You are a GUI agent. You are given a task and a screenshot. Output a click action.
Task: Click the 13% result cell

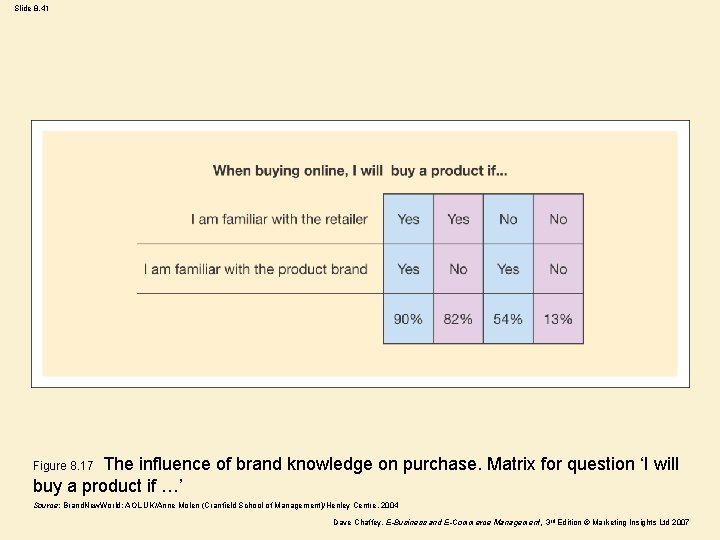coord(558,319)
